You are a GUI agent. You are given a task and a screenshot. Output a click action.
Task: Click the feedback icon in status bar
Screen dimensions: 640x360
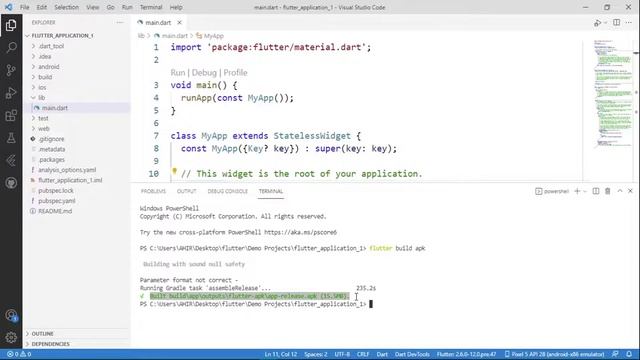(x=616, y=354)
